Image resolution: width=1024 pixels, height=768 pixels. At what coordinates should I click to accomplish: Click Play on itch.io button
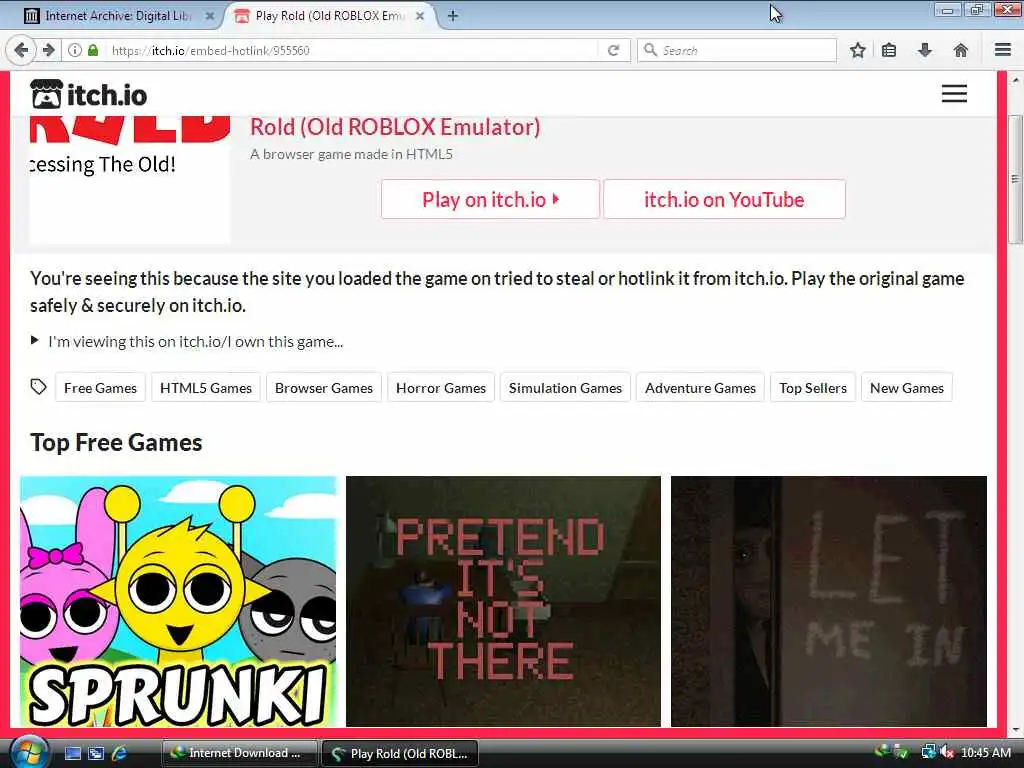pos(490,199)
